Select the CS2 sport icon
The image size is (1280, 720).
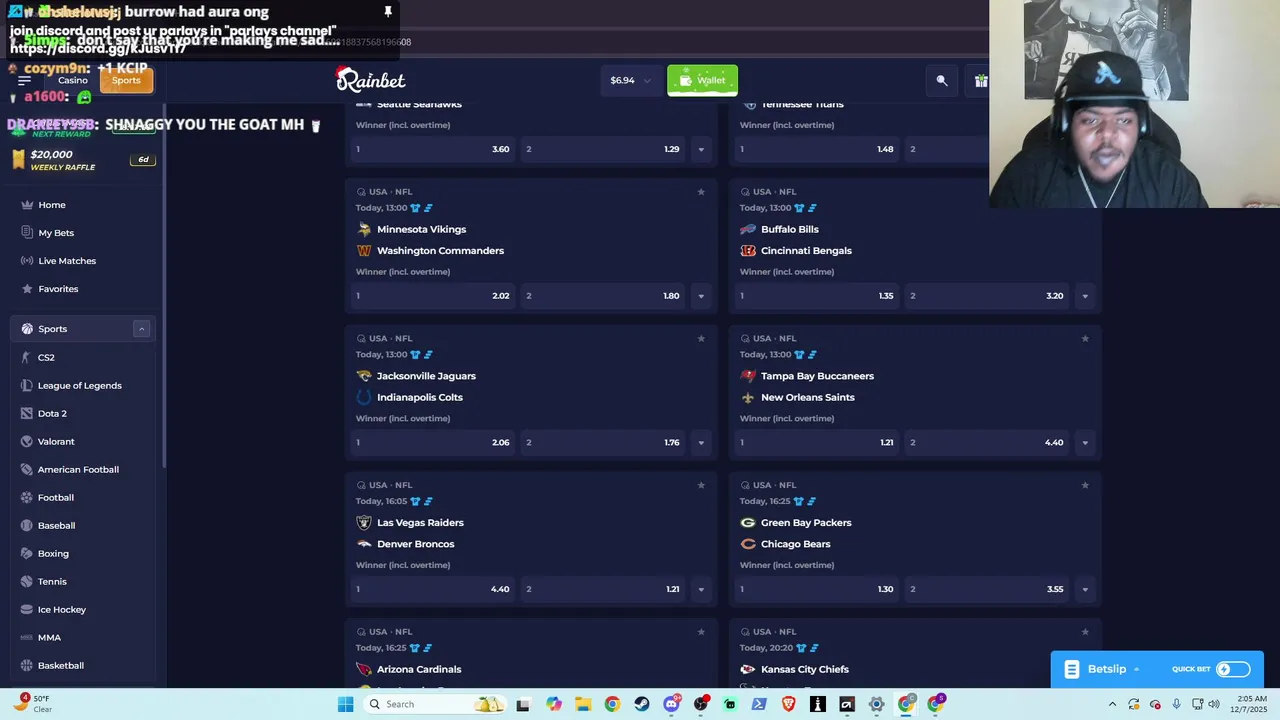pyautogui.click(x=27, y=357)
